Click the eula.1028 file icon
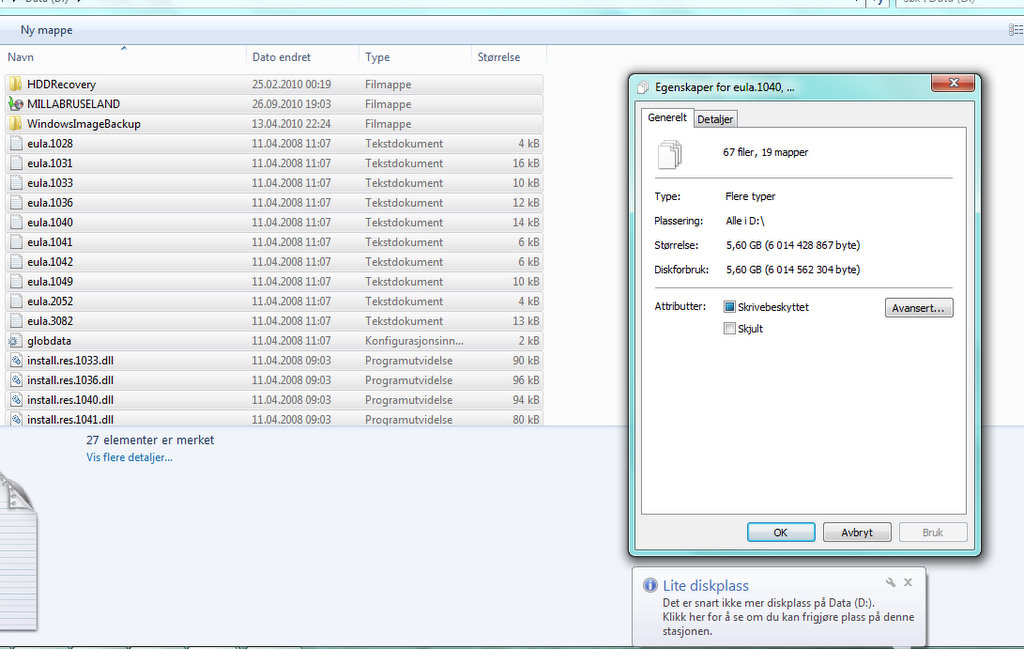 coord(16,143)
